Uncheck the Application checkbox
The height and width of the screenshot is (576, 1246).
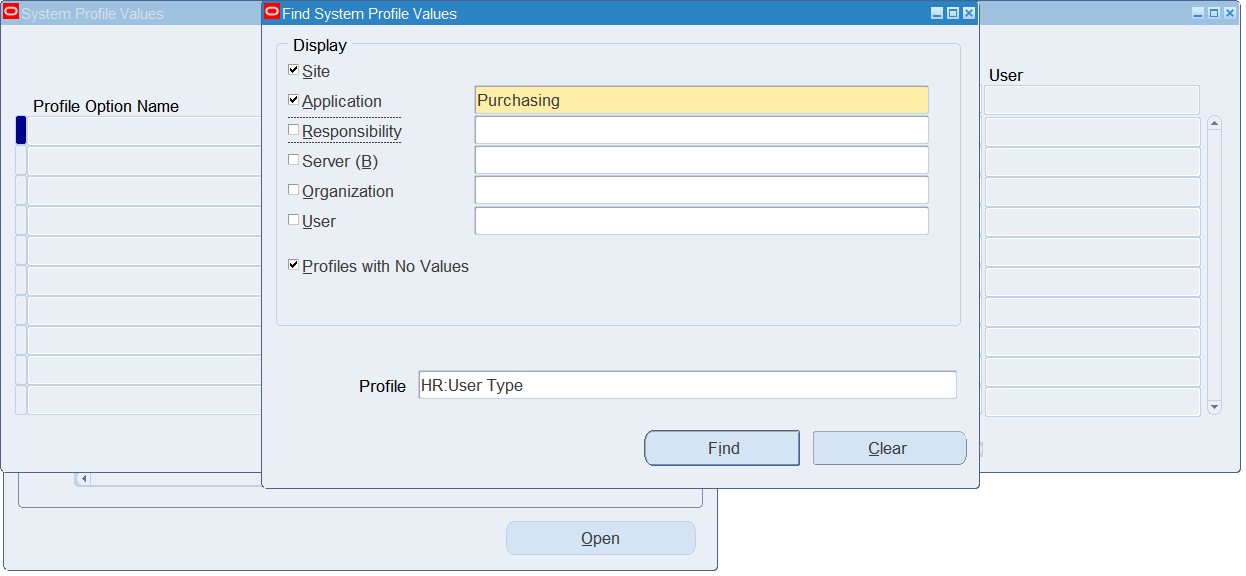pyautogui.click(x=293, y=100)
